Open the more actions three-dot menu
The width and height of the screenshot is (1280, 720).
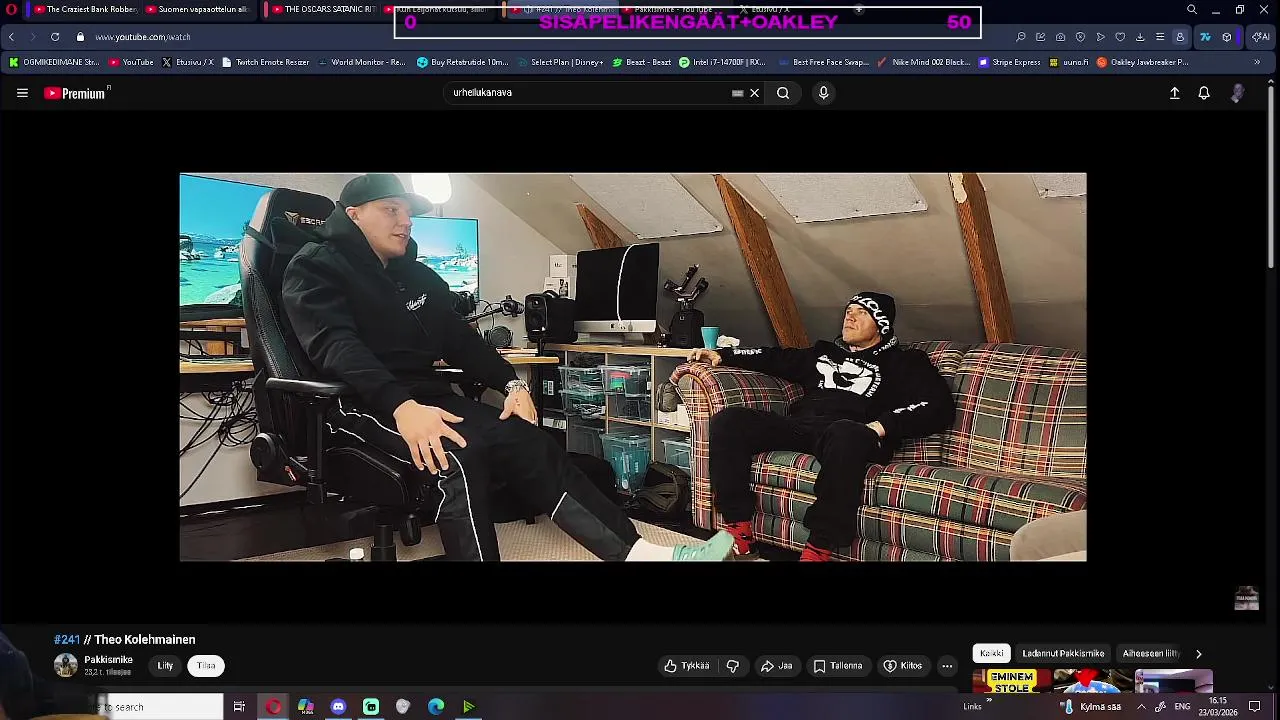pyautogui.click(x=947, y=666)
